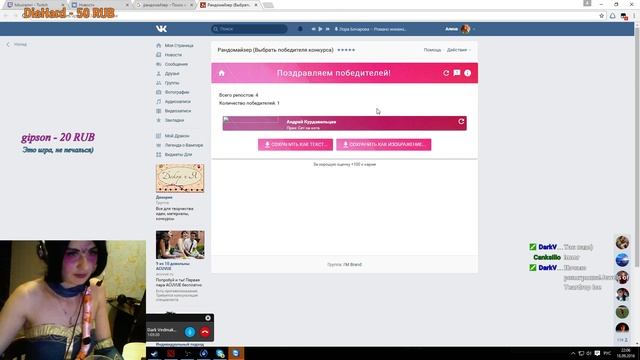Open Моя Страница in sidebar
The image size is (640, 360).
coord(175,45)
